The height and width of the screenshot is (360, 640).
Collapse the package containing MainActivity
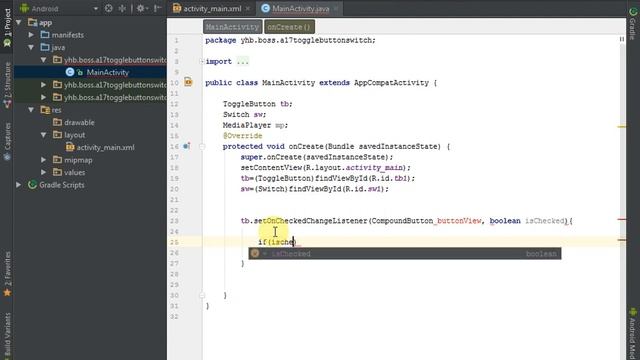pyautogui.click(x=44, y=60)
